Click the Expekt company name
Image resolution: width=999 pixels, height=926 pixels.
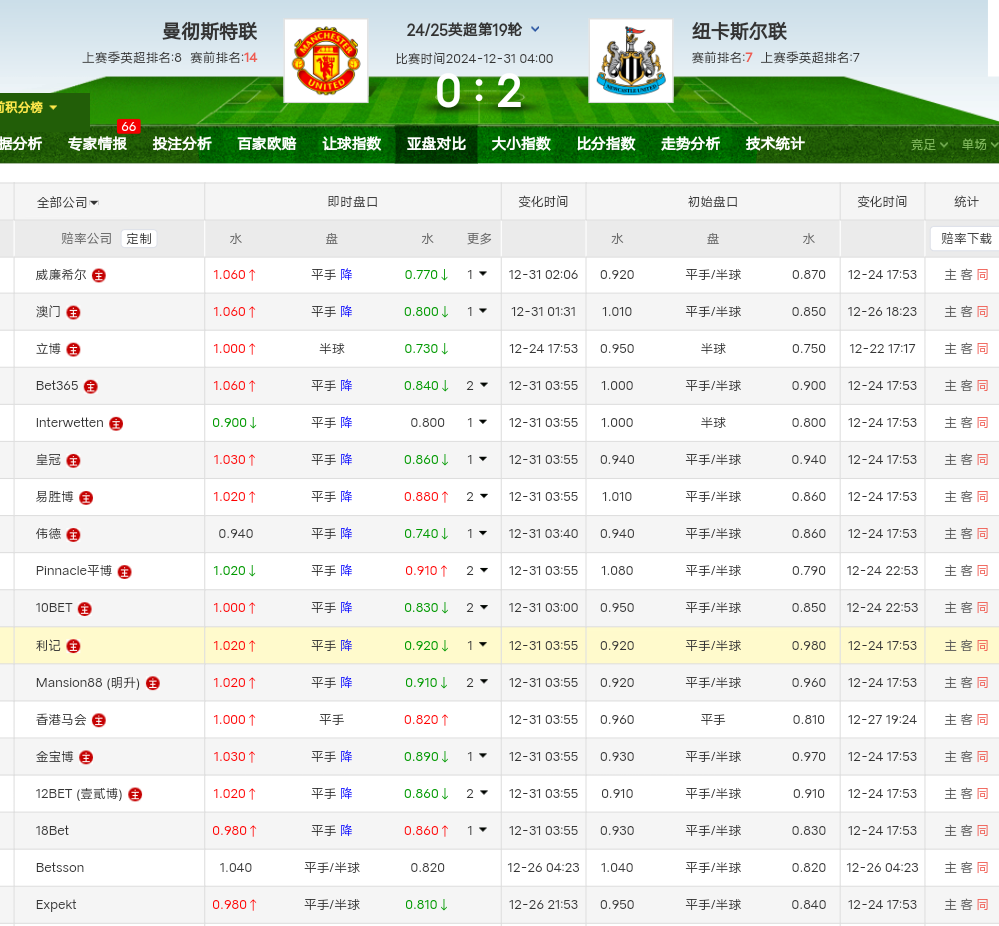56,904
